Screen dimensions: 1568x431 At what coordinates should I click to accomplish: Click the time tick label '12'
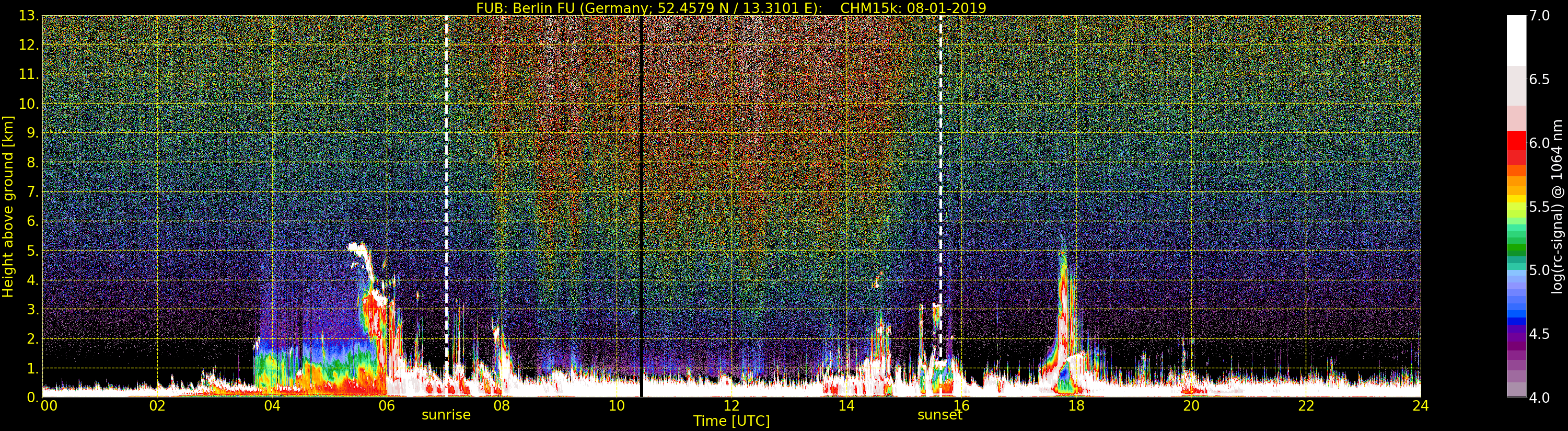tap(731, 405)
